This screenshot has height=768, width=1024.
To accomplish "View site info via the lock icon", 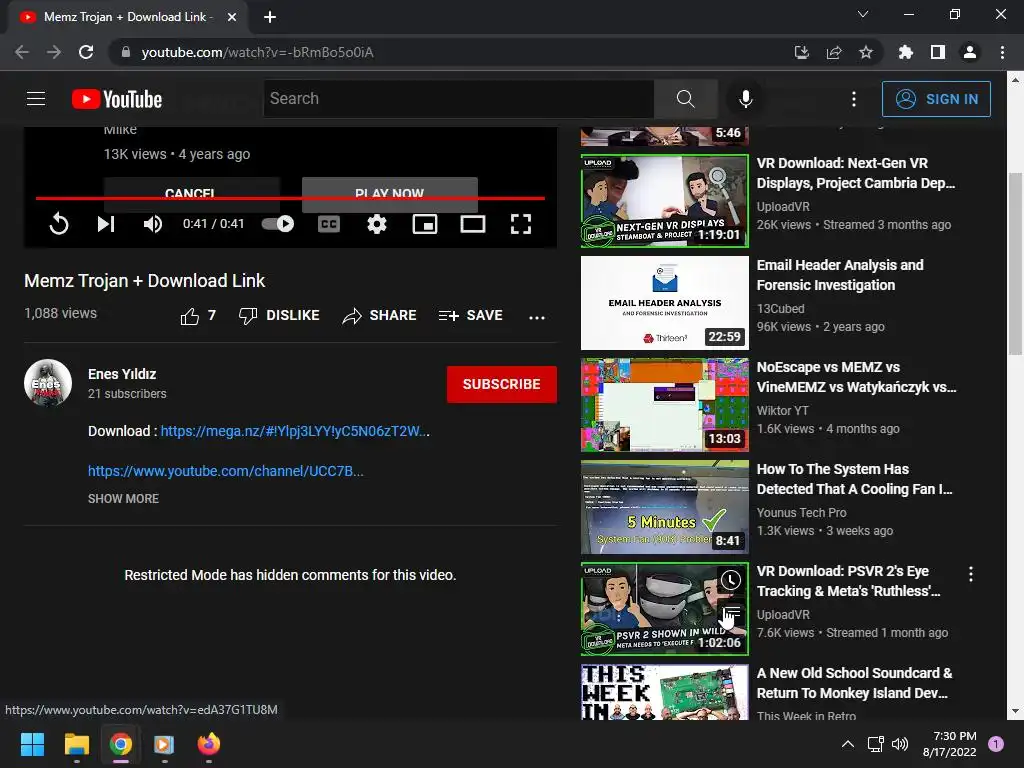I will point(125,52).
